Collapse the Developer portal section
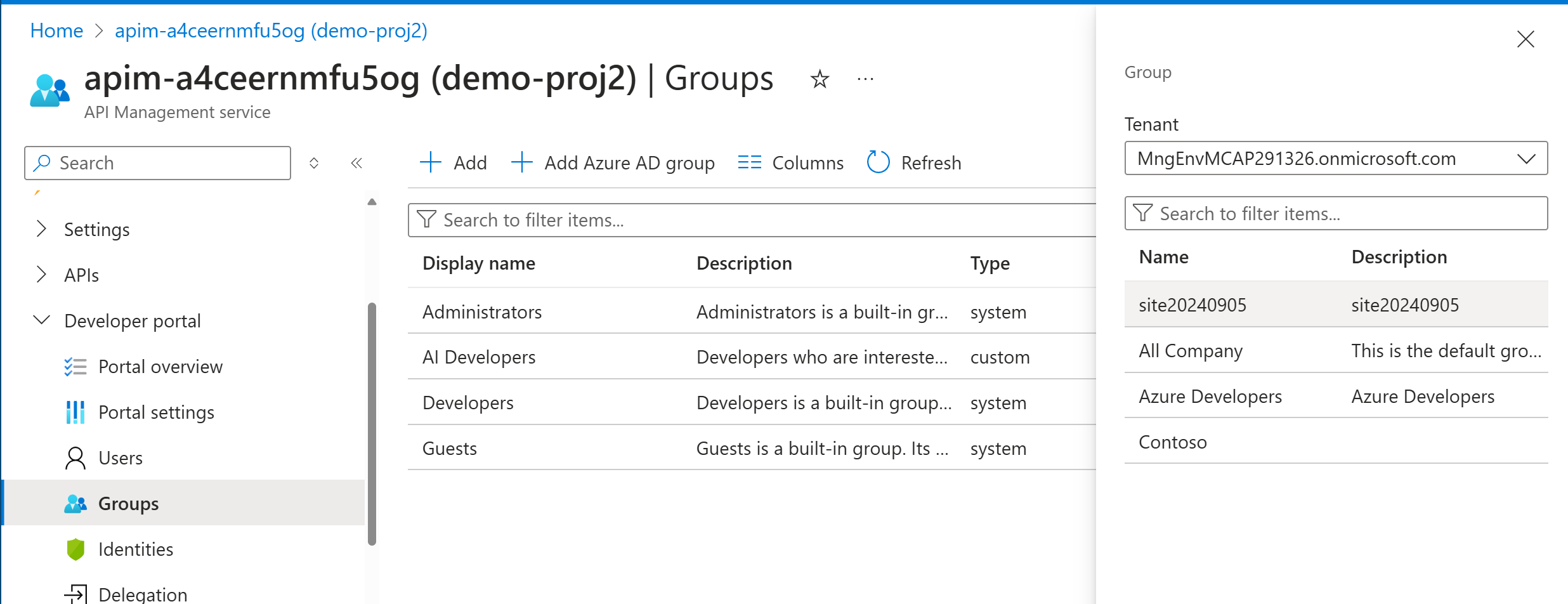The width and height of the screenshot is (1568, 604). click(x=42, y=320)
